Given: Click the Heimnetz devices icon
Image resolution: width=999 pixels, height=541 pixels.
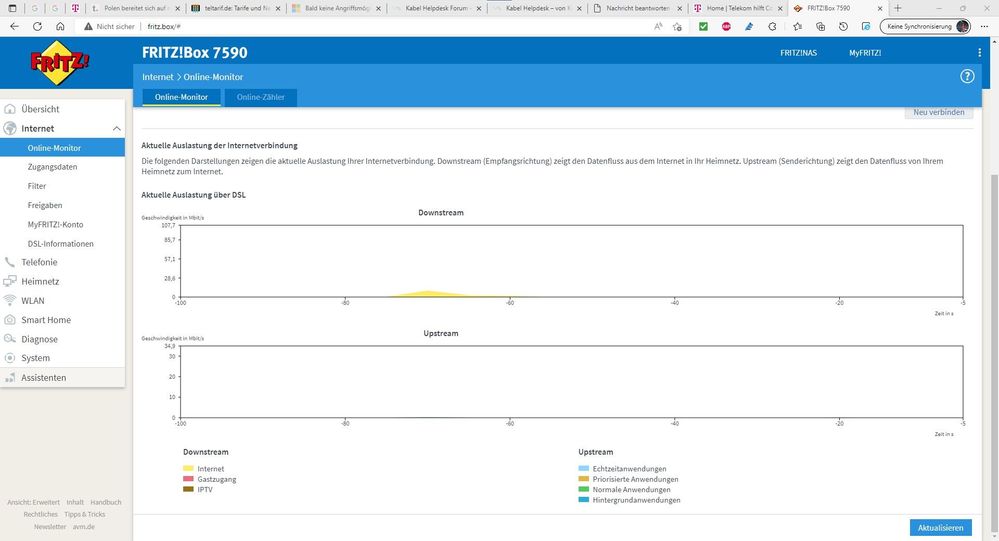Looking at the screenshot, I should click(x=10, y=281).
